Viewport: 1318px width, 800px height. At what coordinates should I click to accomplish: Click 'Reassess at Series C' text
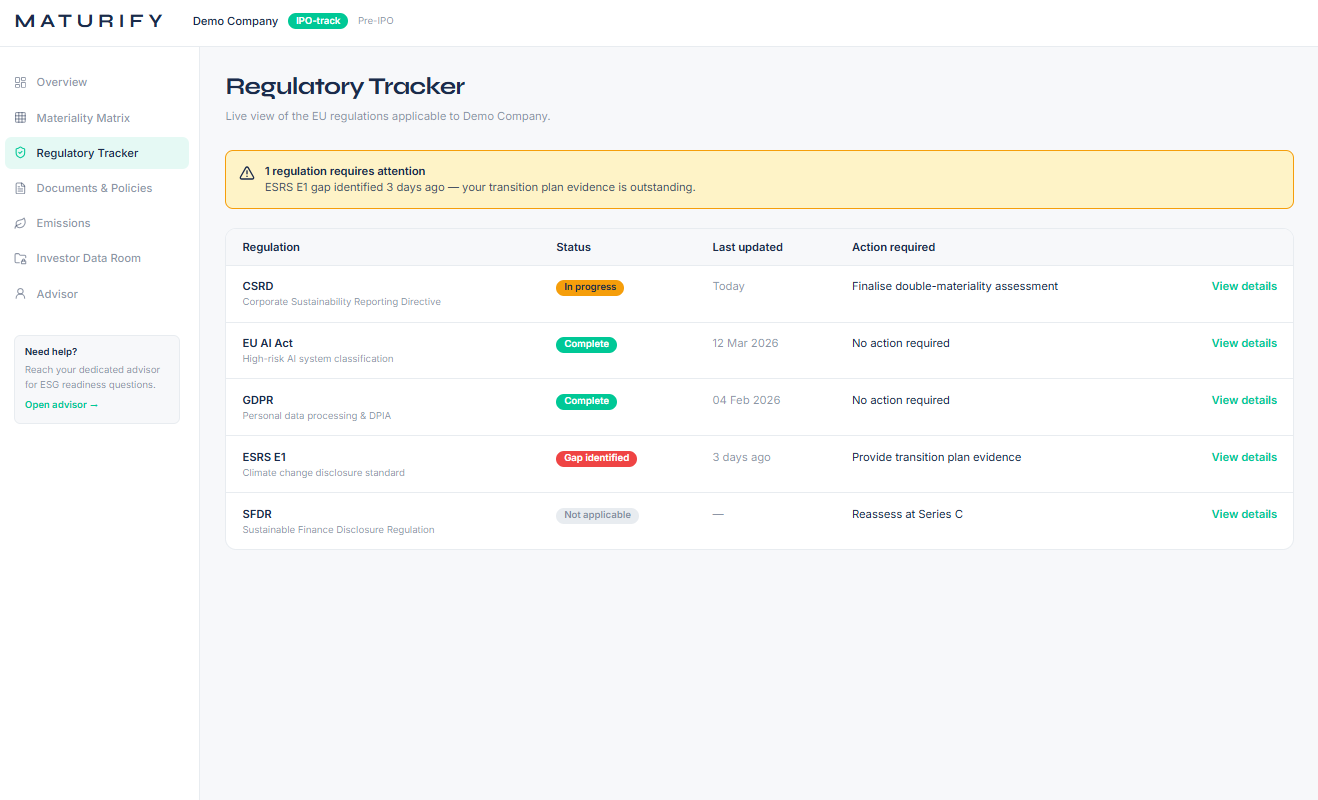(908, 514)
